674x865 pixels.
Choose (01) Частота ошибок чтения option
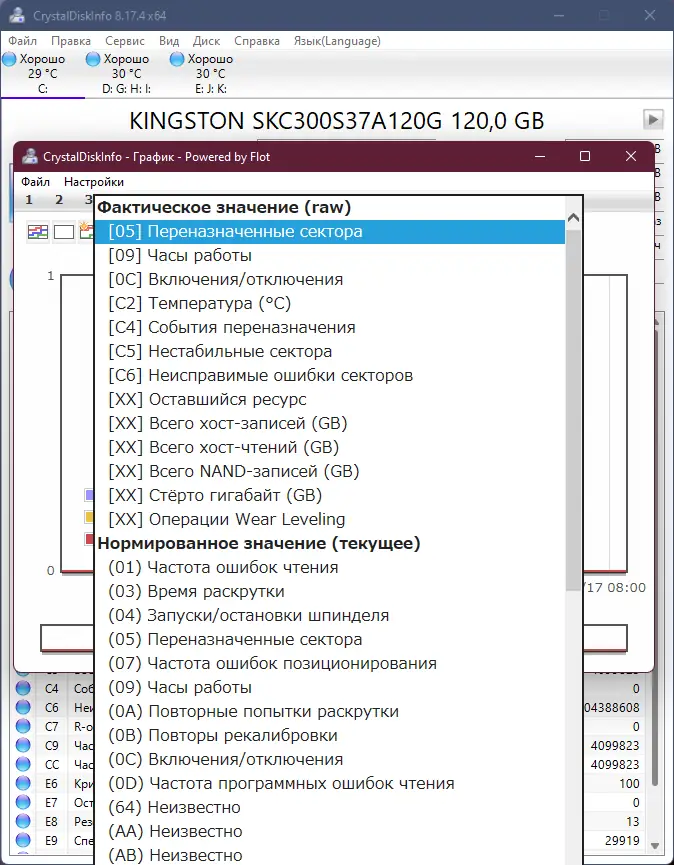click(330, 568)
